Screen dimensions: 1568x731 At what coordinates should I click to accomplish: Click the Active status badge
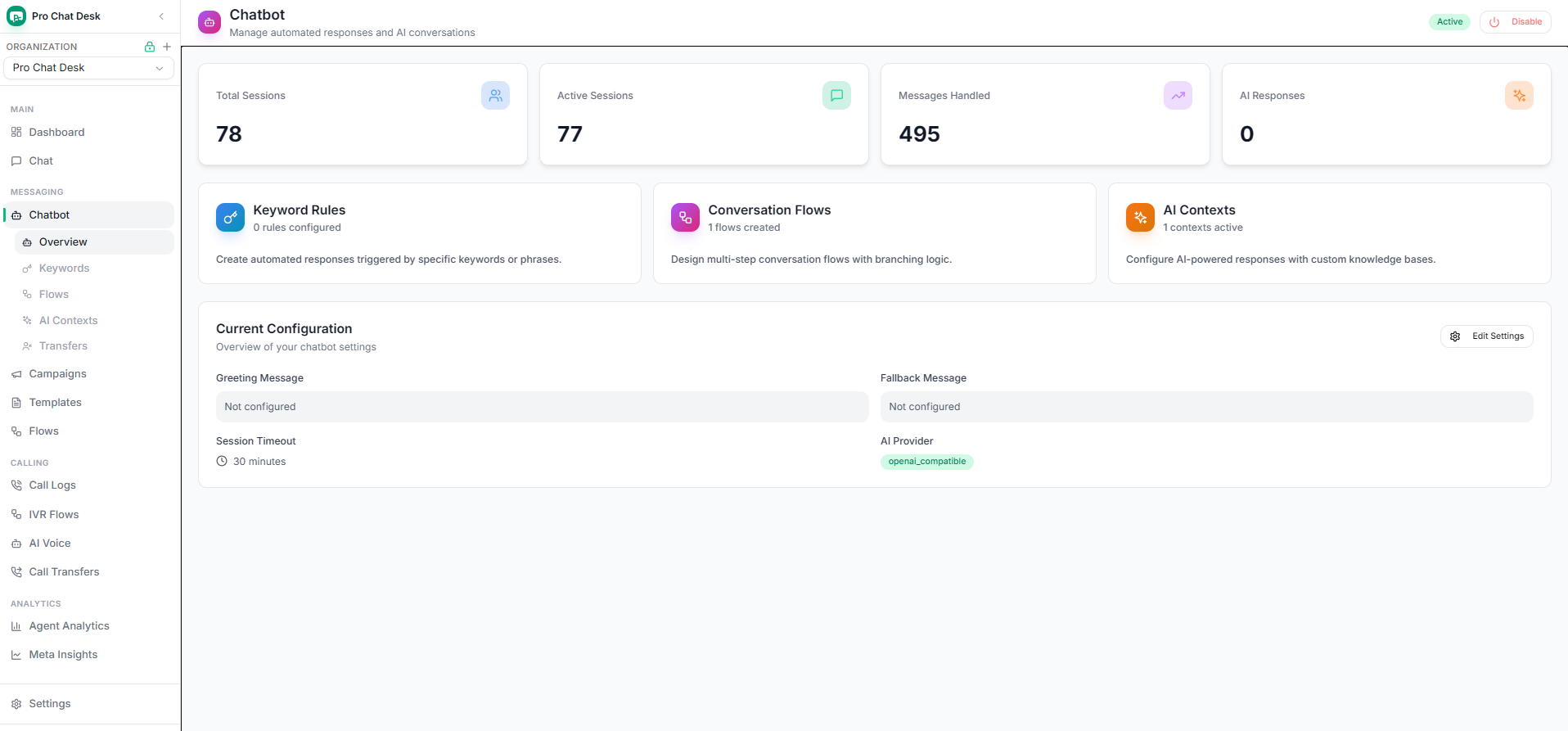pos(1449,22)
